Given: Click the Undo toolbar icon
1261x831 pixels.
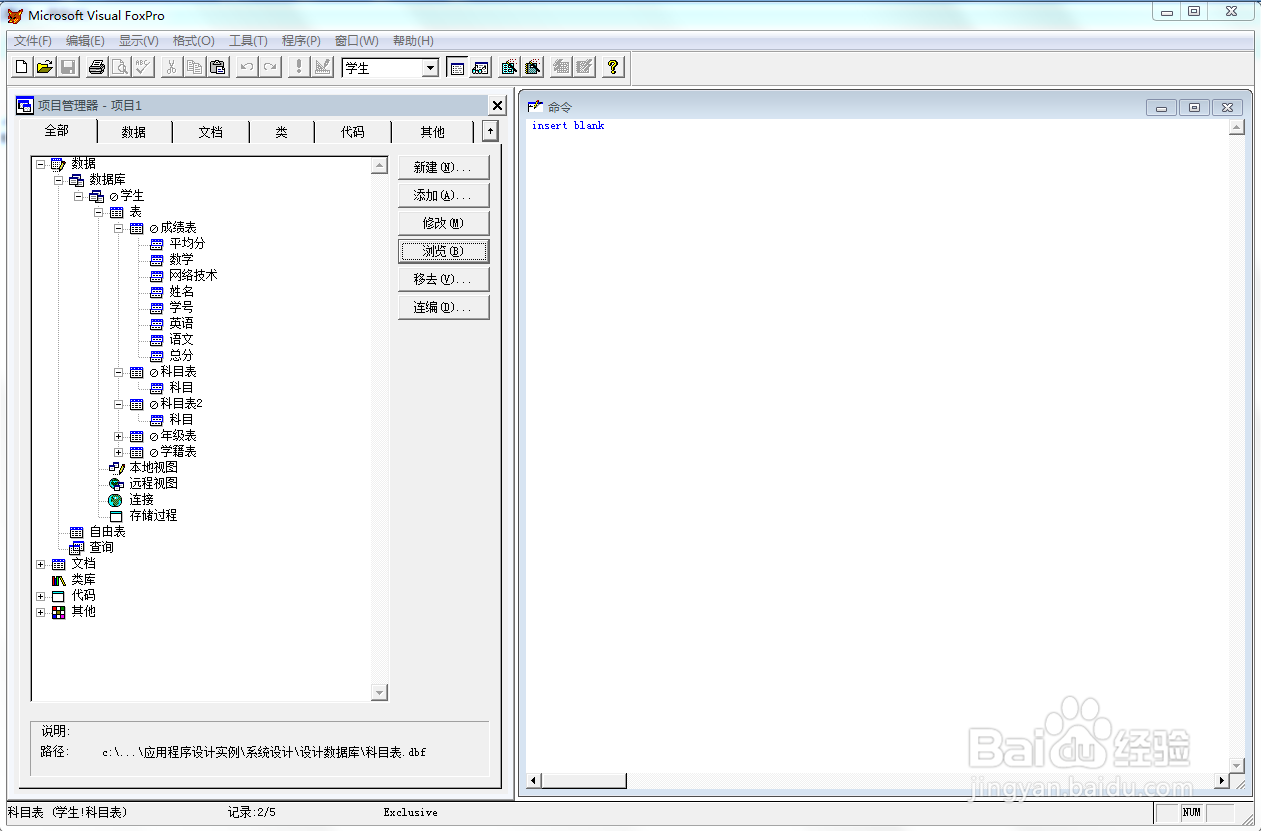Looking at the screenshot, I should click(247, 67).
